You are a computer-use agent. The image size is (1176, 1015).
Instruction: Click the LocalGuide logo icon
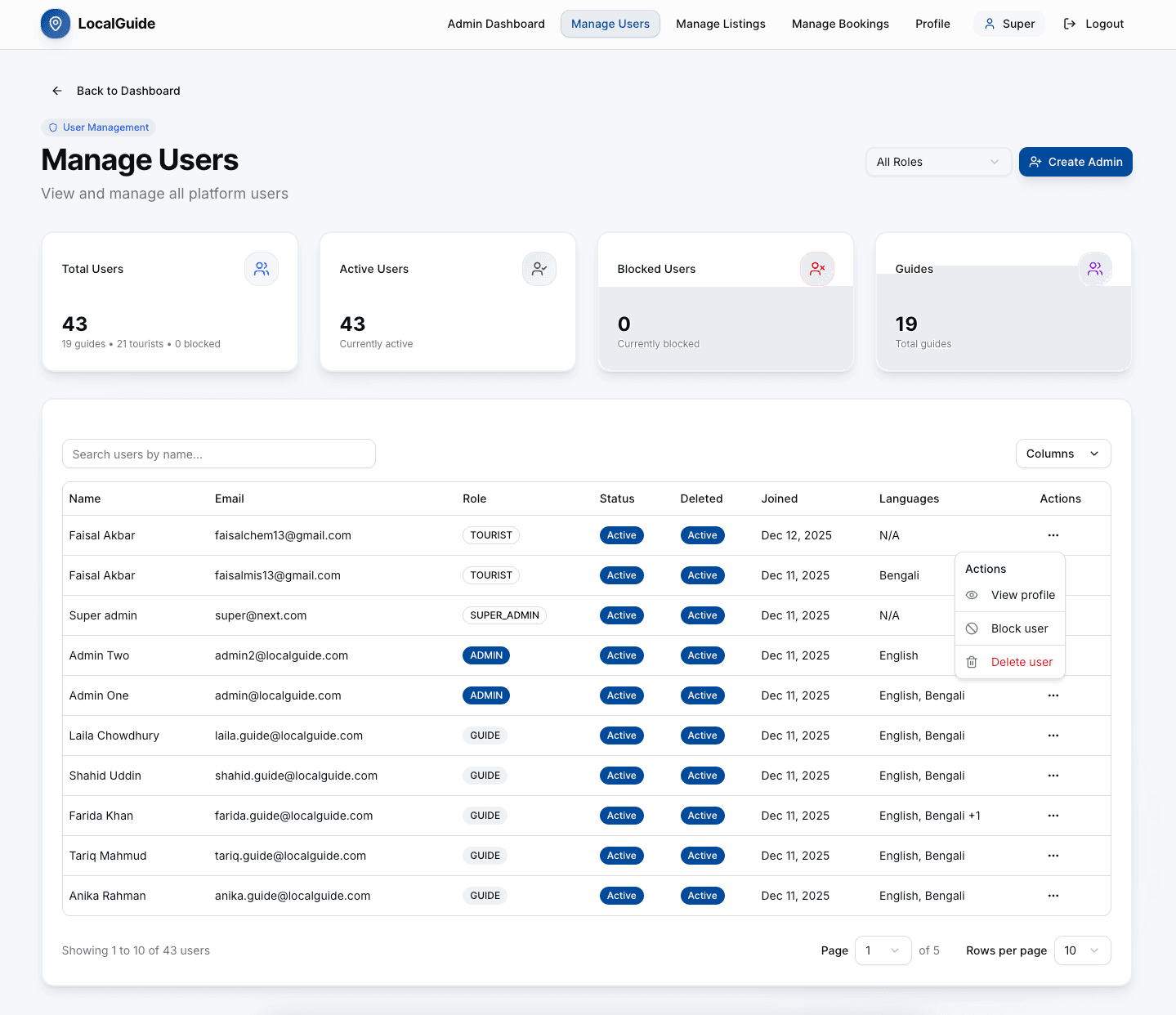coord(55,24)
